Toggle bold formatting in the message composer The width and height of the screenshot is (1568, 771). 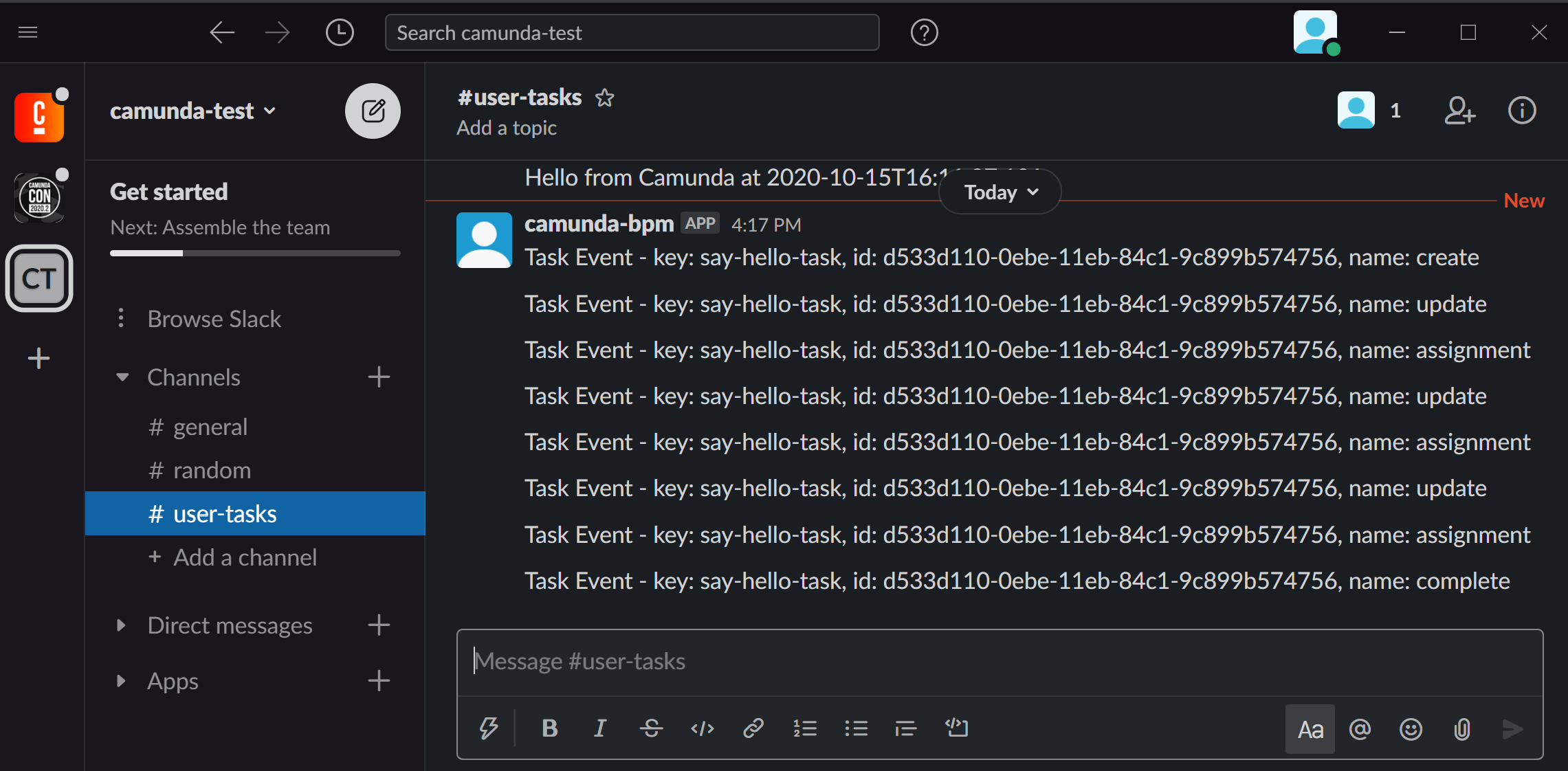[549, 728]
